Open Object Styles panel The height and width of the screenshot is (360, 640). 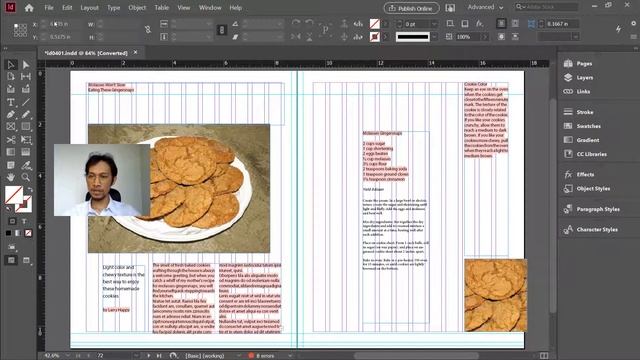tap(593, 189)
